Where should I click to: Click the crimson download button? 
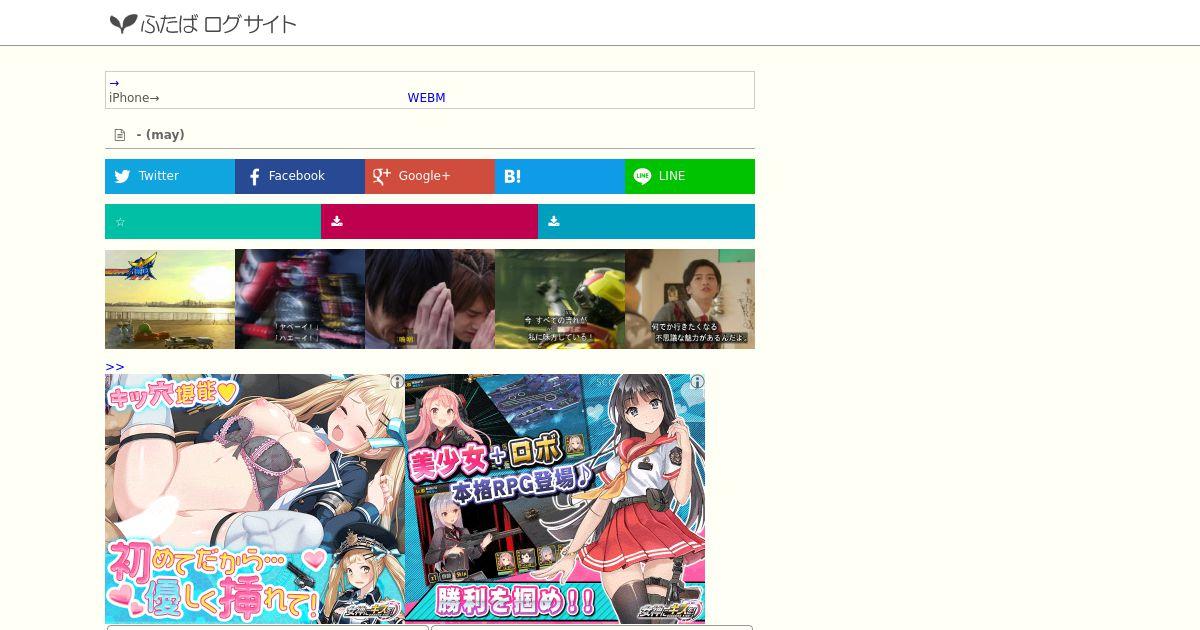[x=429, y=222]
